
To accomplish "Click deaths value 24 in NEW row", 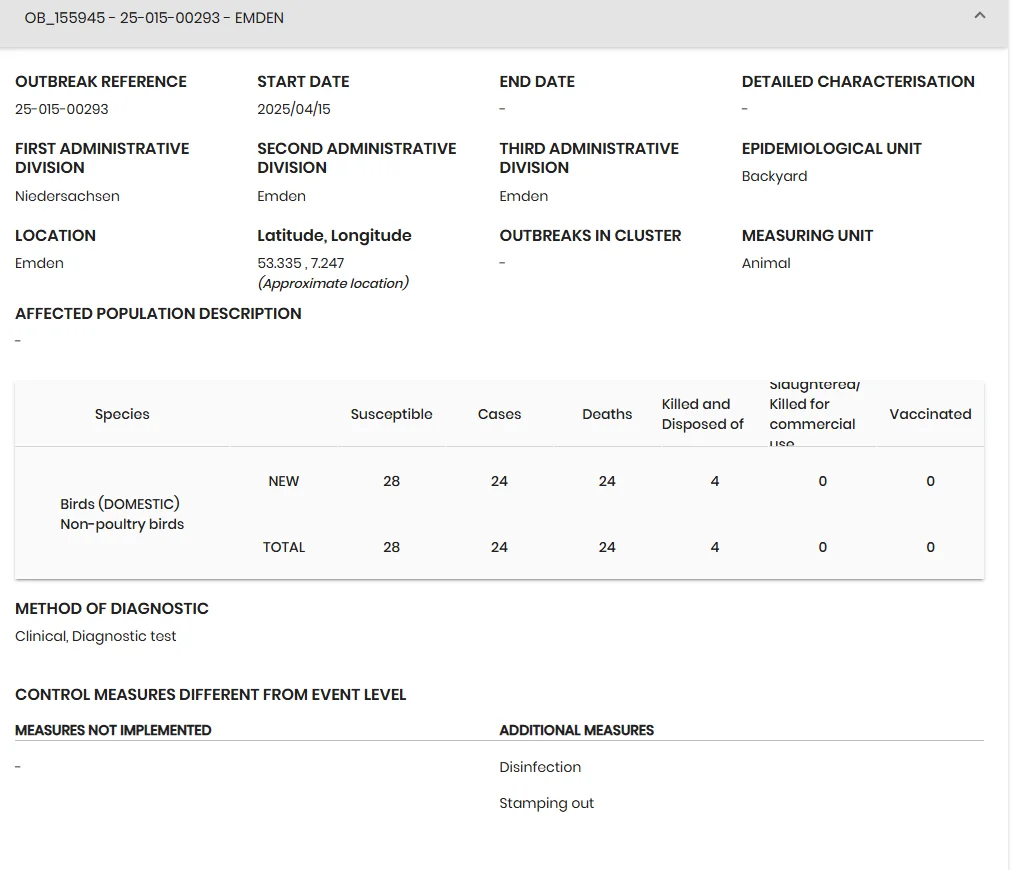I will (x=607, y=481).
